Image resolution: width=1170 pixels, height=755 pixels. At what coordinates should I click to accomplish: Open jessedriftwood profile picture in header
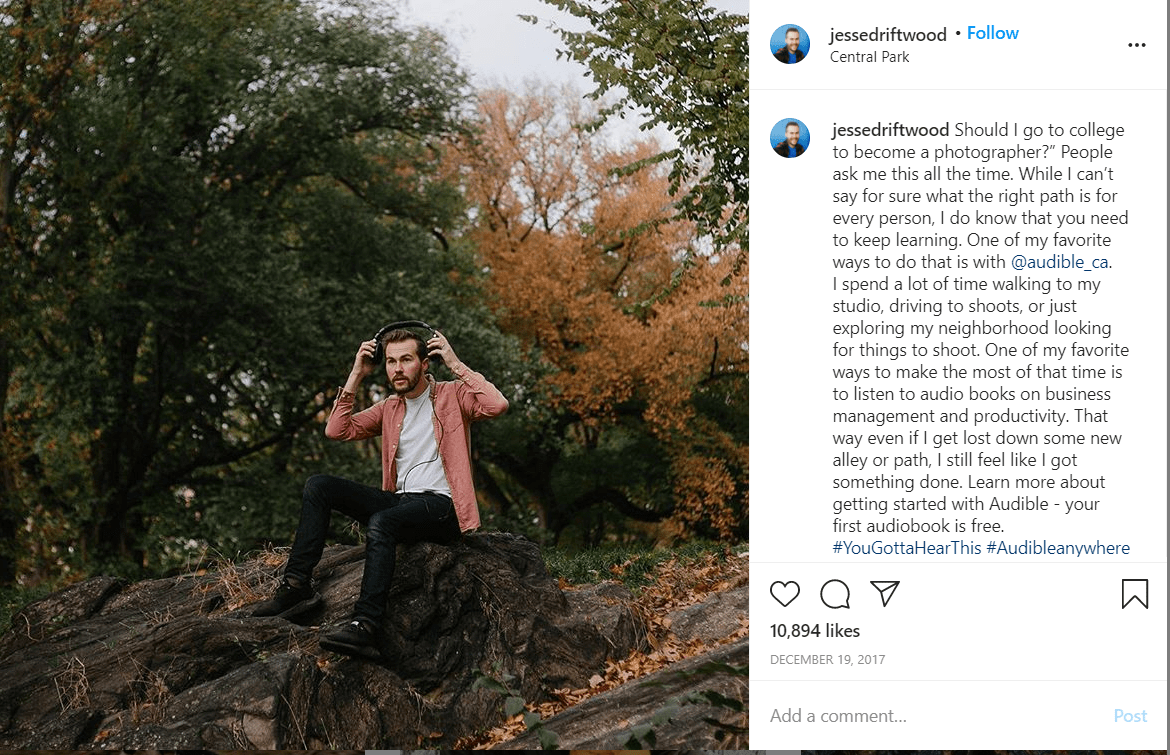click(x=789, y=44)
